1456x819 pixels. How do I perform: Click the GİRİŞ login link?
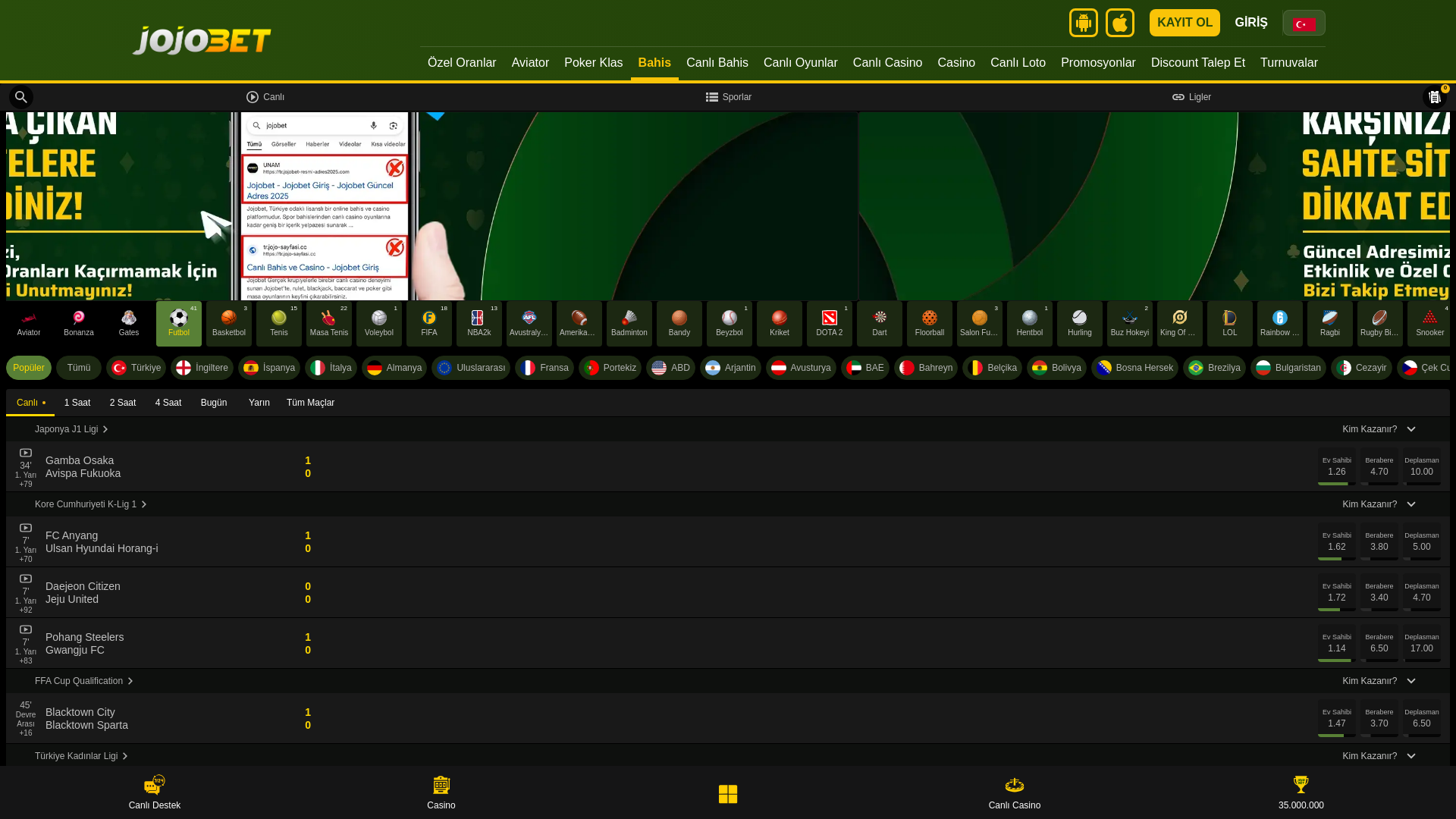point(1250,23)
